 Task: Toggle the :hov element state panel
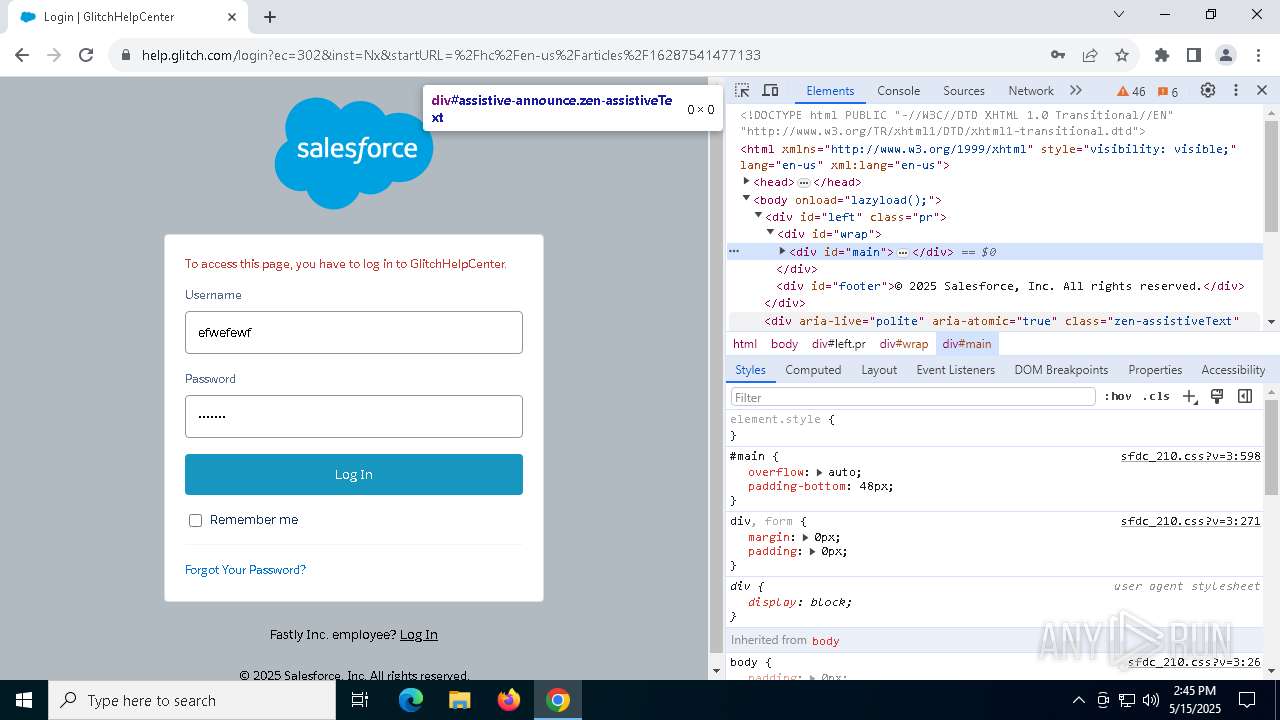click(x=1118, y=397)
